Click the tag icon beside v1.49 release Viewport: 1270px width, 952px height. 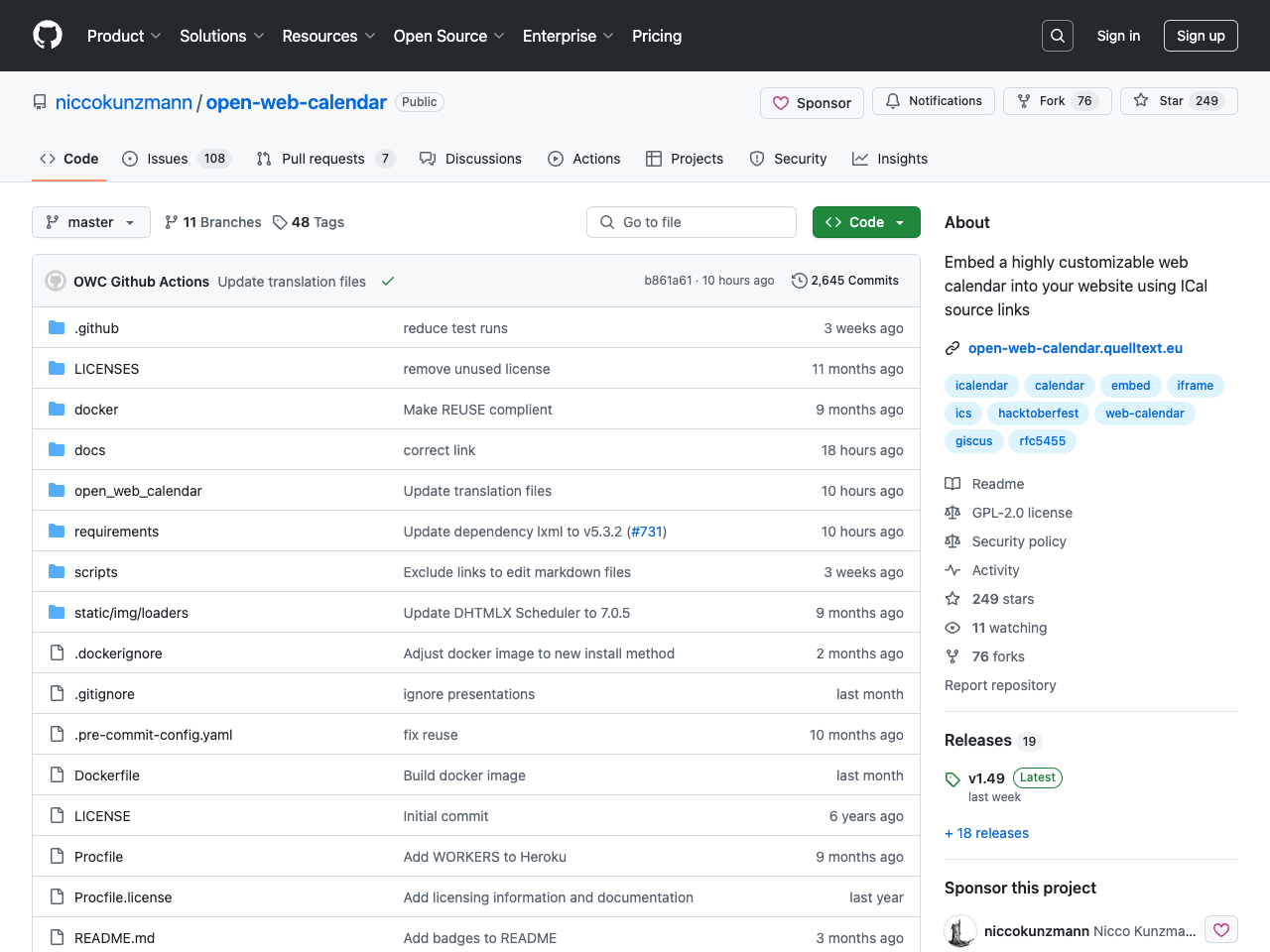coord(952,779)
